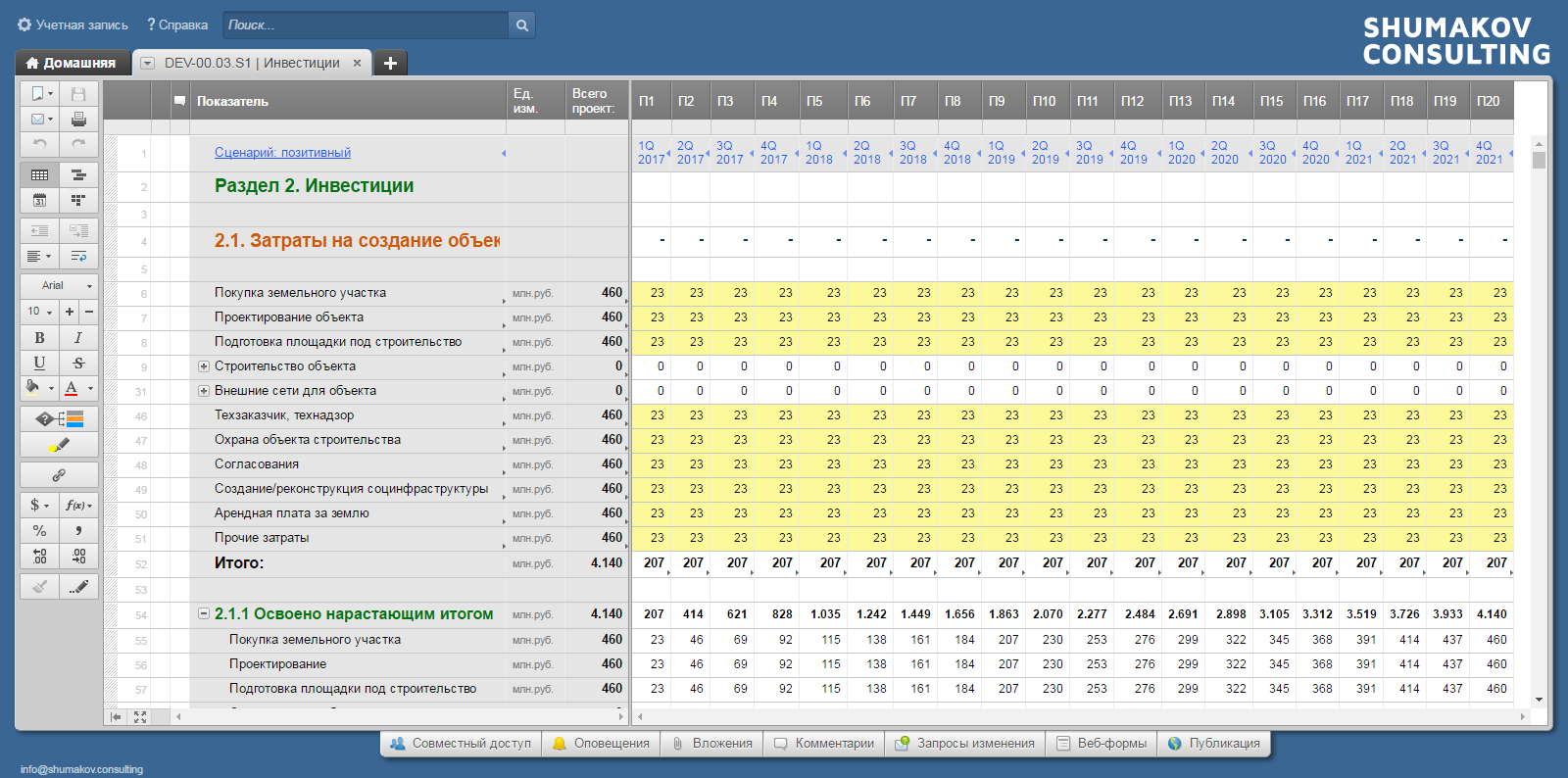Switch to Calendar view
This screenshot has width=1568, height=778.
tap(39, 200)
